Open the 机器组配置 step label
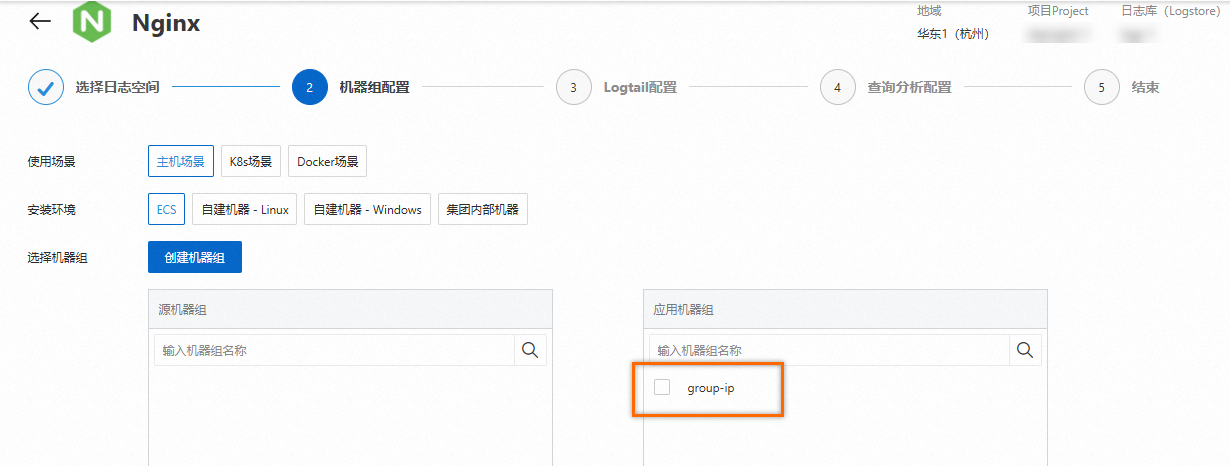The image size is (1230, 466). (375, 87)
